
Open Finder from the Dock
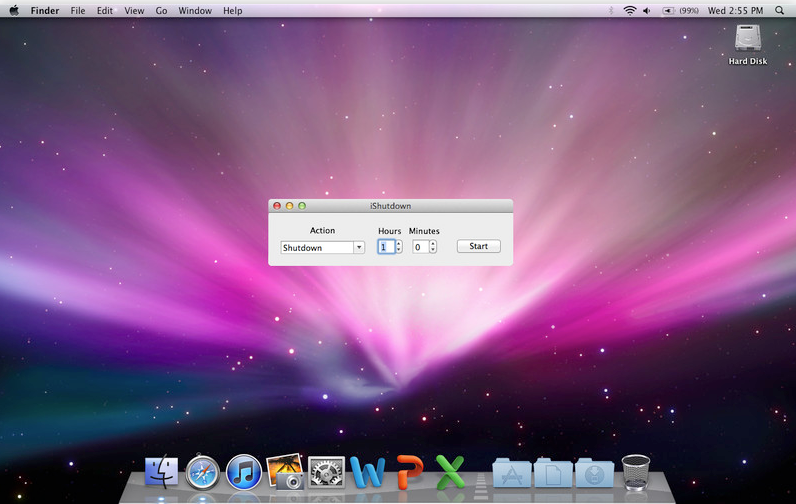(x=161, y=473)
